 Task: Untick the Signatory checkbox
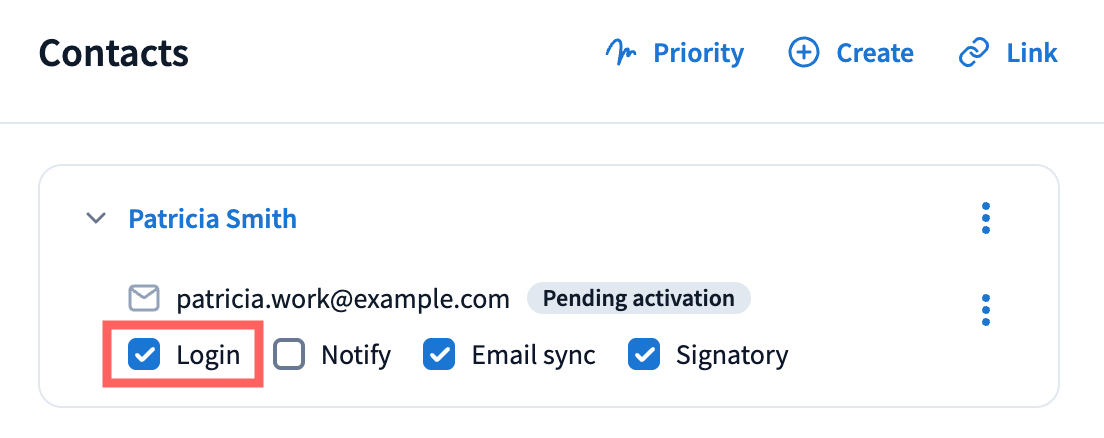coord(644,354)
